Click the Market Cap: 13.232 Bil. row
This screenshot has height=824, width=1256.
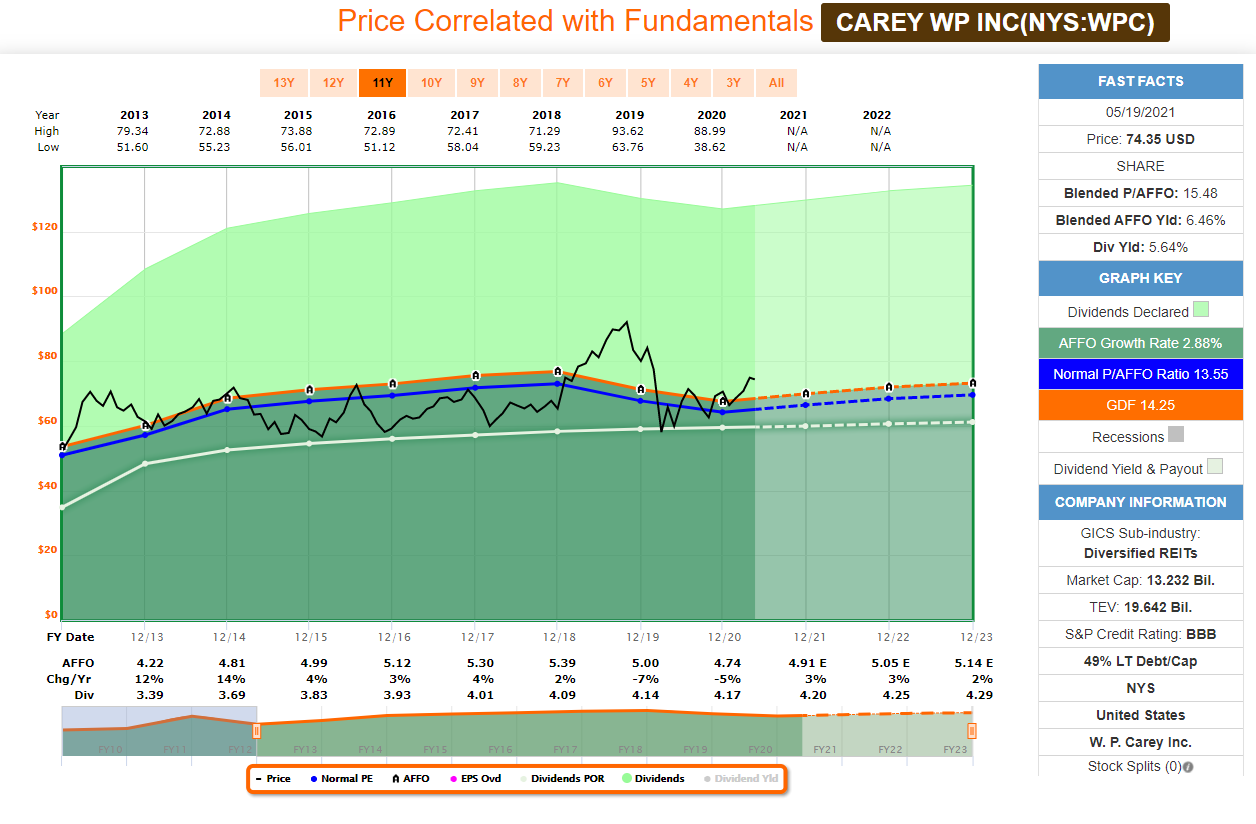[1140, 579]
